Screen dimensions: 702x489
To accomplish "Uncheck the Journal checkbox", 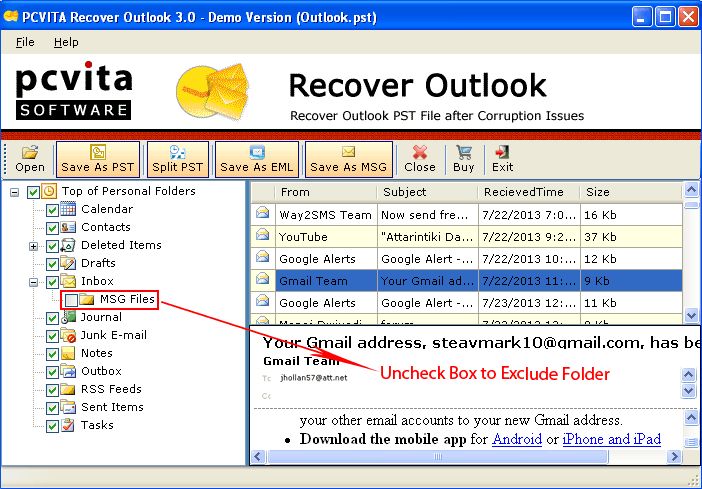I will pyautogui.click(x=52, y=318).
